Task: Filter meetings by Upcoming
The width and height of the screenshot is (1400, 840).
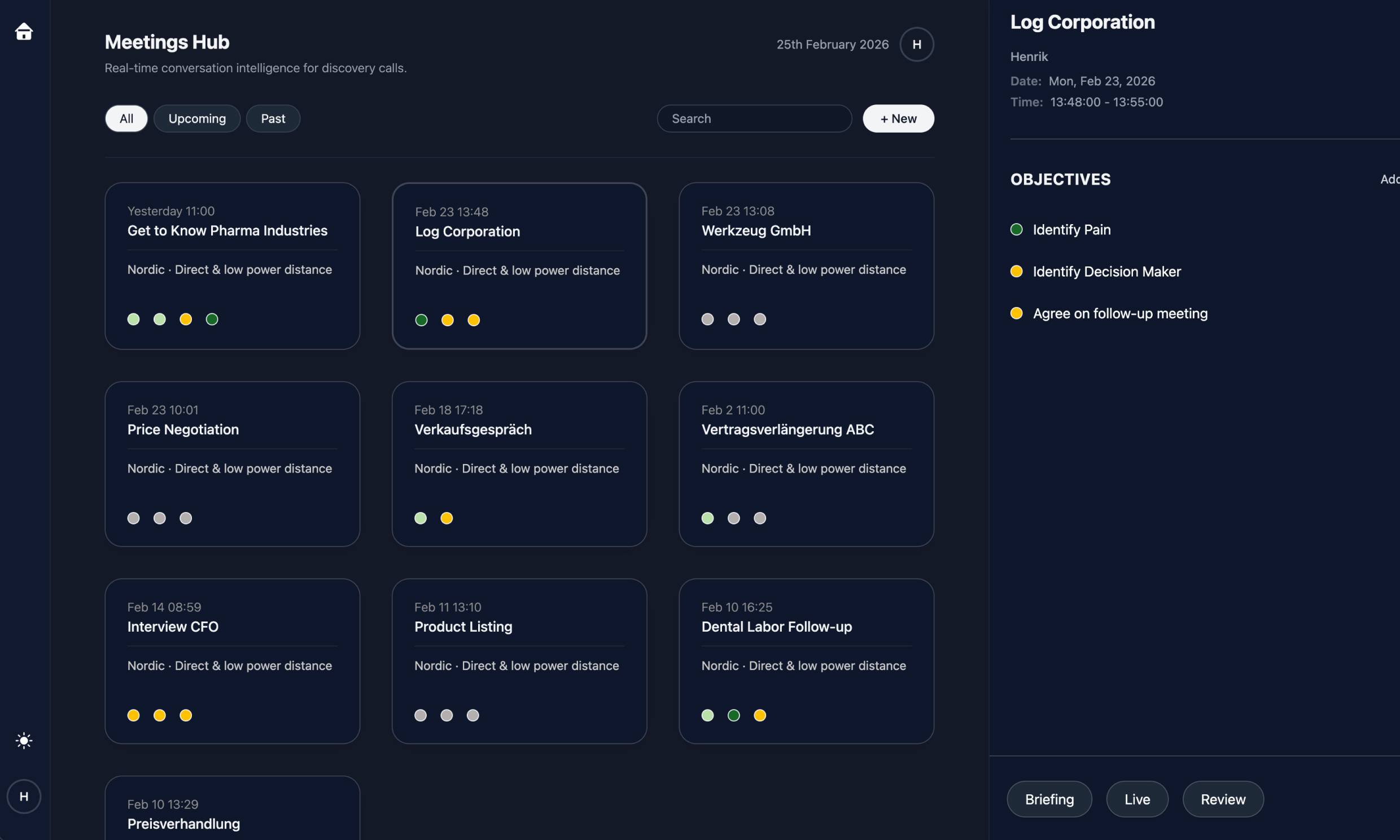Action: (x=197, y=119)
